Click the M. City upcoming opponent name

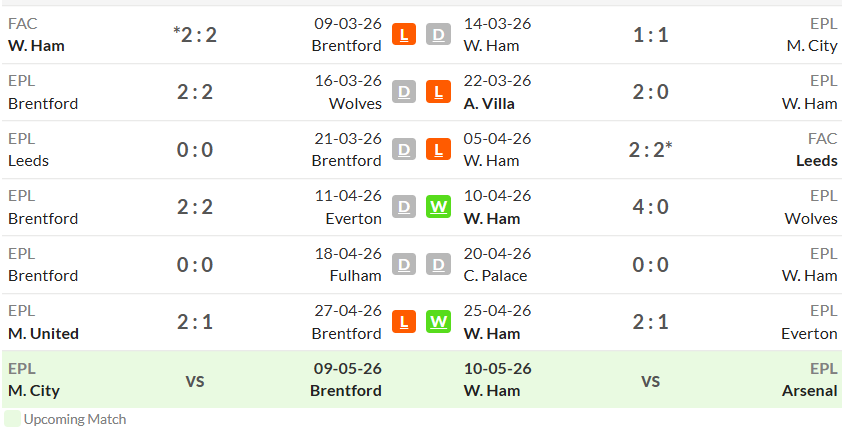point(34,390)
